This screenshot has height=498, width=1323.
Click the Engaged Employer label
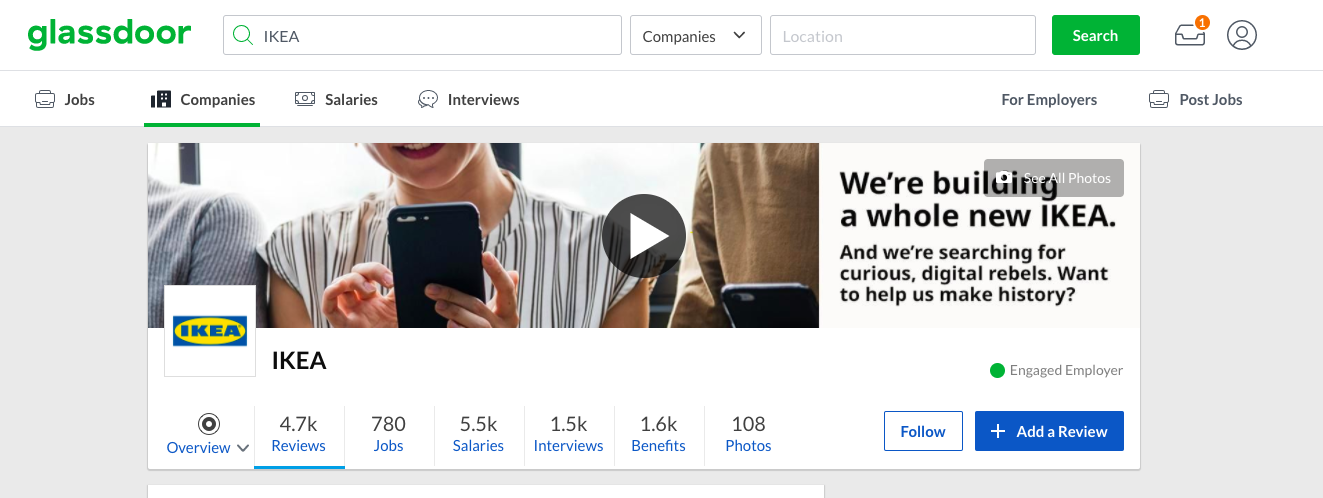pos(1066,370)
